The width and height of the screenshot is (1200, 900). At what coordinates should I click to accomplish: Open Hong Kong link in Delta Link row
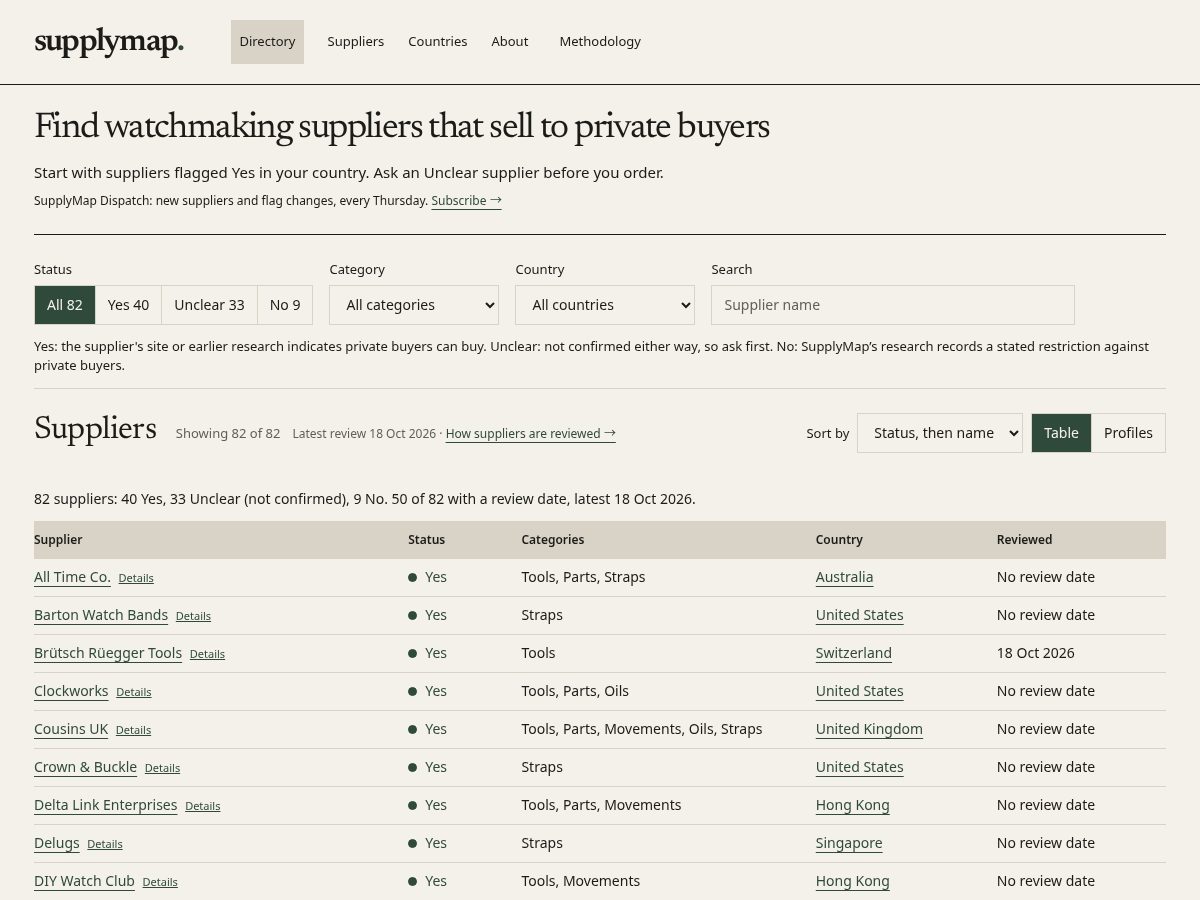852,805
